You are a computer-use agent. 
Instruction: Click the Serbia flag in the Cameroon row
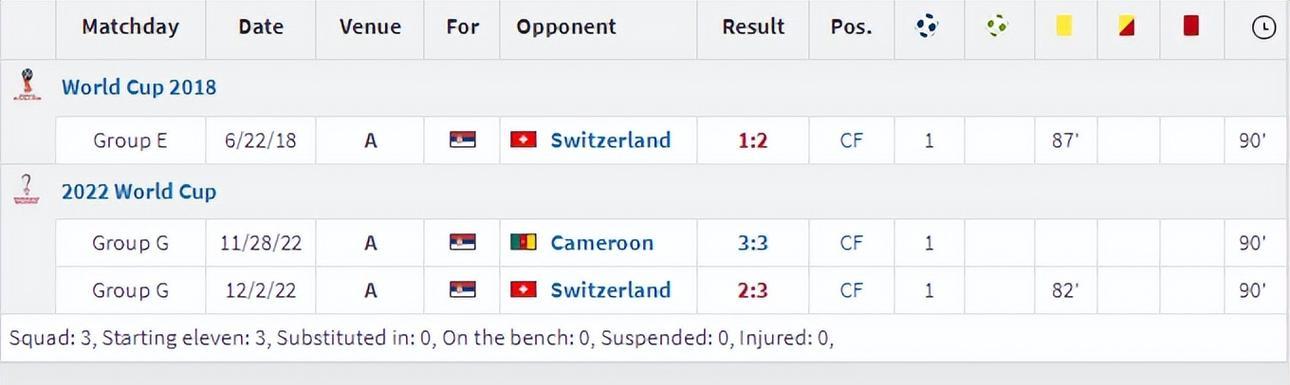[463, 242]
